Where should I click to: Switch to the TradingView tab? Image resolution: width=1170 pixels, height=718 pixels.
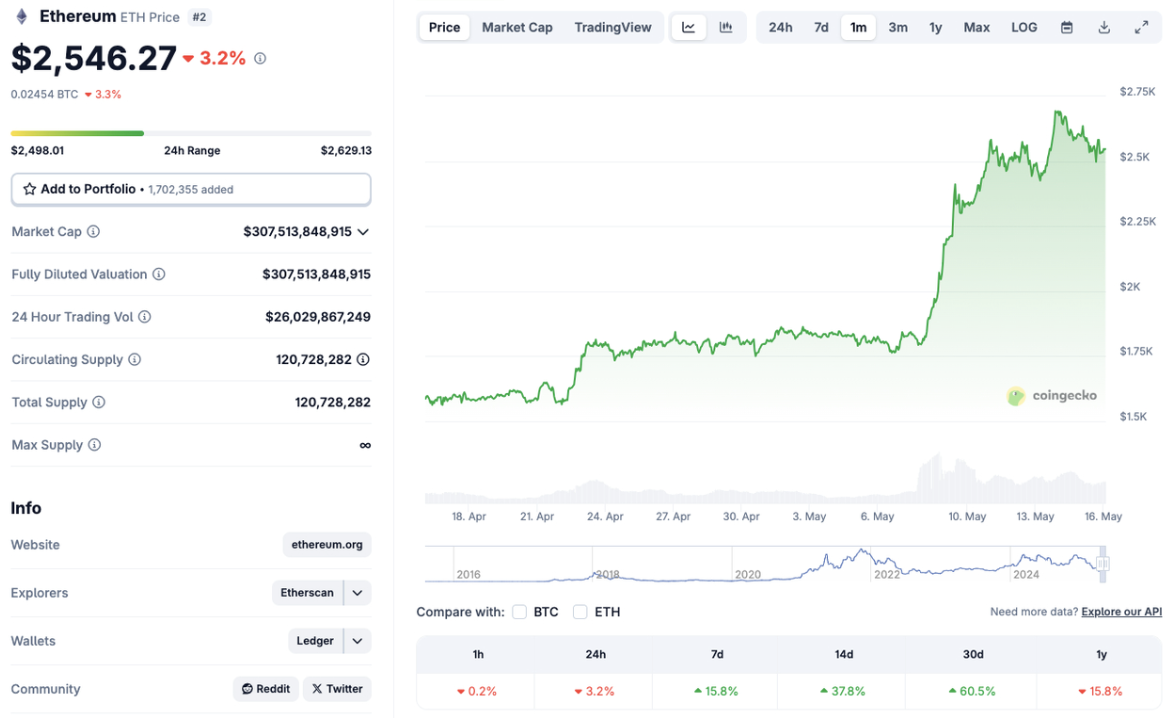coord(612,28)
